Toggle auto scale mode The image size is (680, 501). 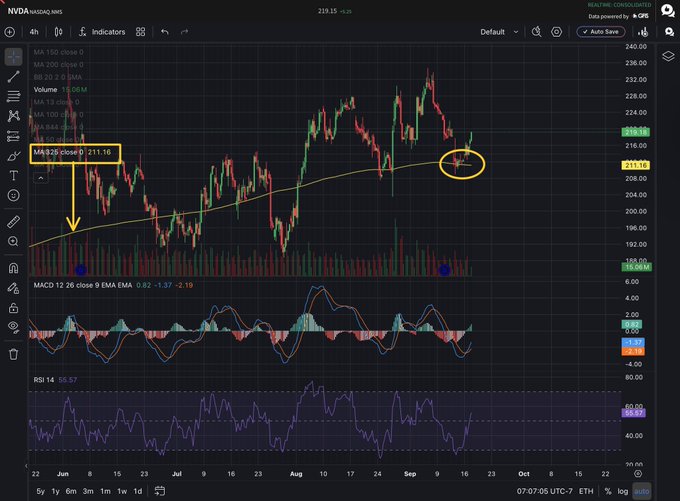(x=642, y=491)
